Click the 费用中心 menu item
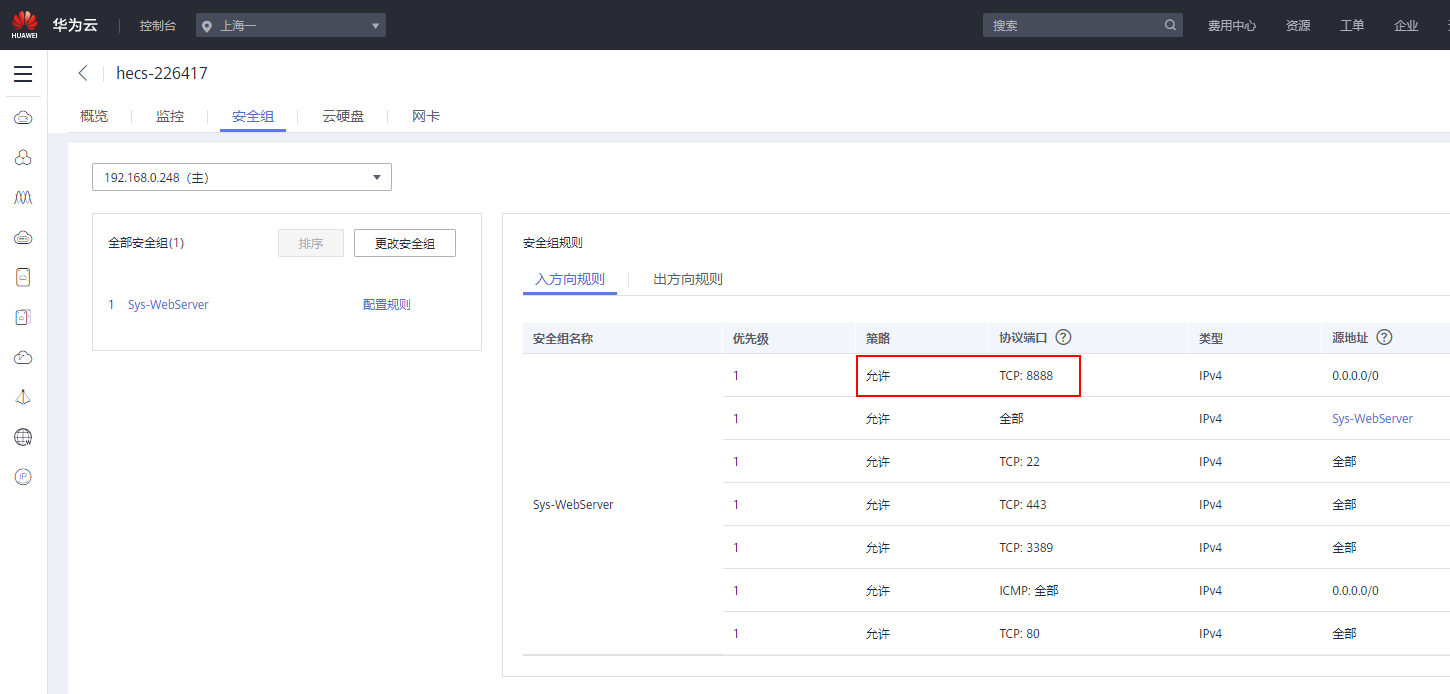Viewport: 1450px width, 694px height. point(1231,25)
